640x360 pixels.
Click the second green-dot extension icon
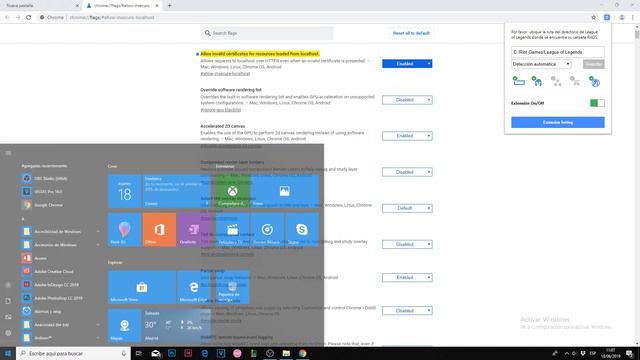coord(537,81)
